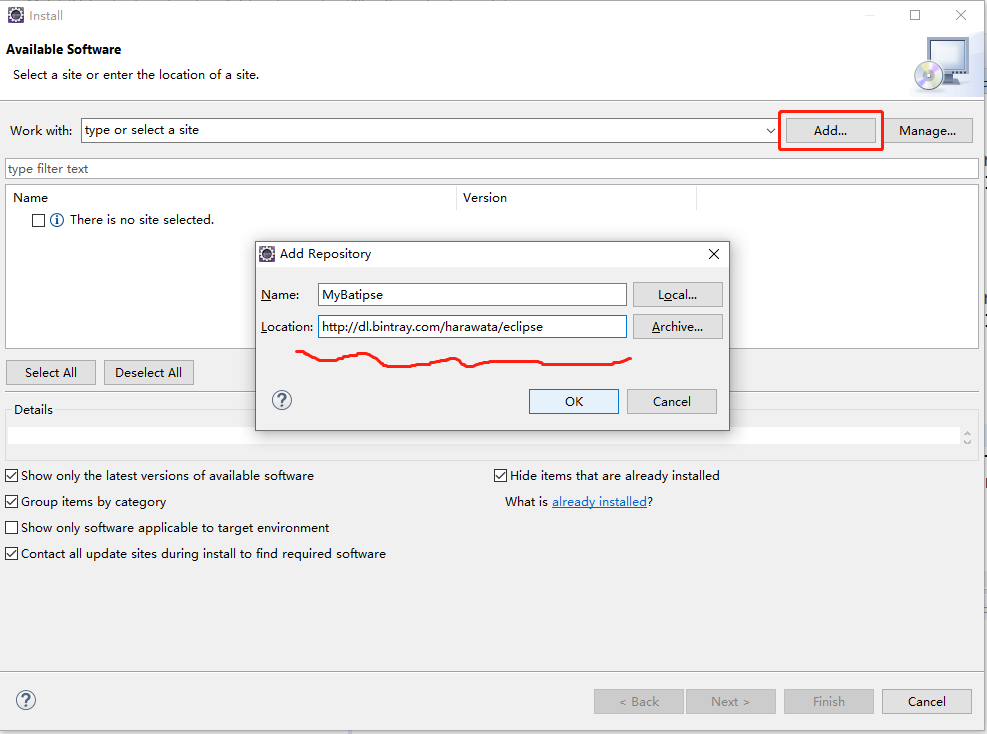
Task: Click the 'Select All' button
Action: pyautogui.click(x=50, y=372)
